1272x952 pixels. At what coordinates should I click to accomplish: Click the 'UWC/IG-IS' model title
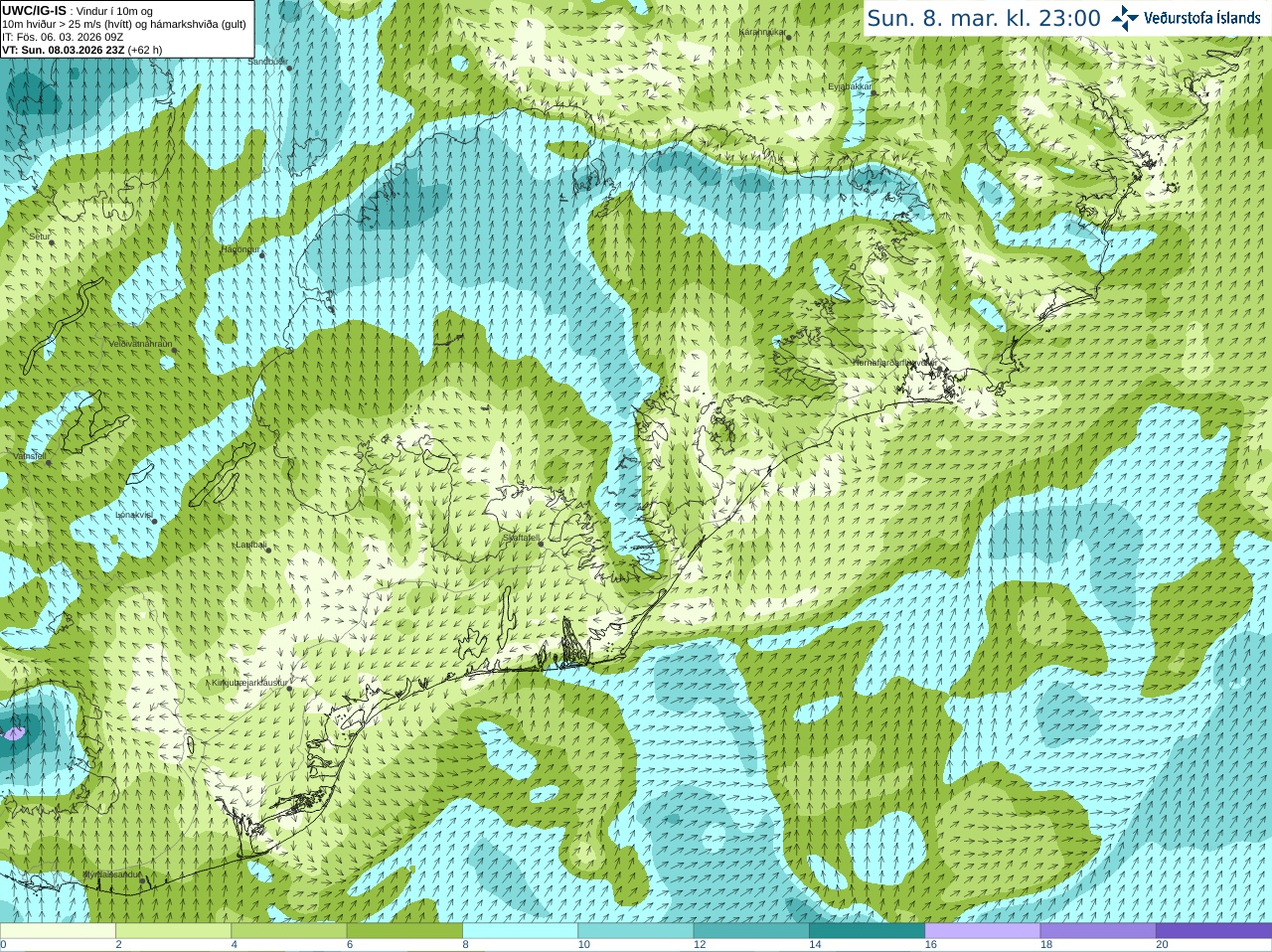pyautogui.click(x=34, y=10)
